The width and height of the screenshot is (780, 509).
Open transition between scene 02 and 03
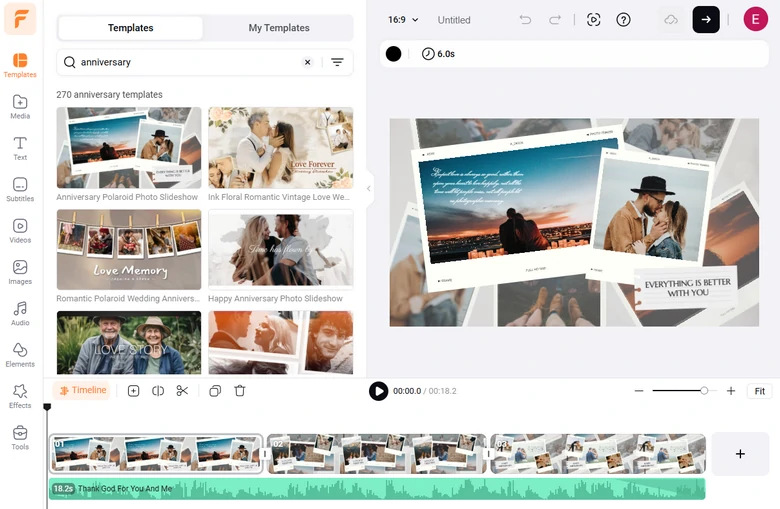(x=488, y=454)
